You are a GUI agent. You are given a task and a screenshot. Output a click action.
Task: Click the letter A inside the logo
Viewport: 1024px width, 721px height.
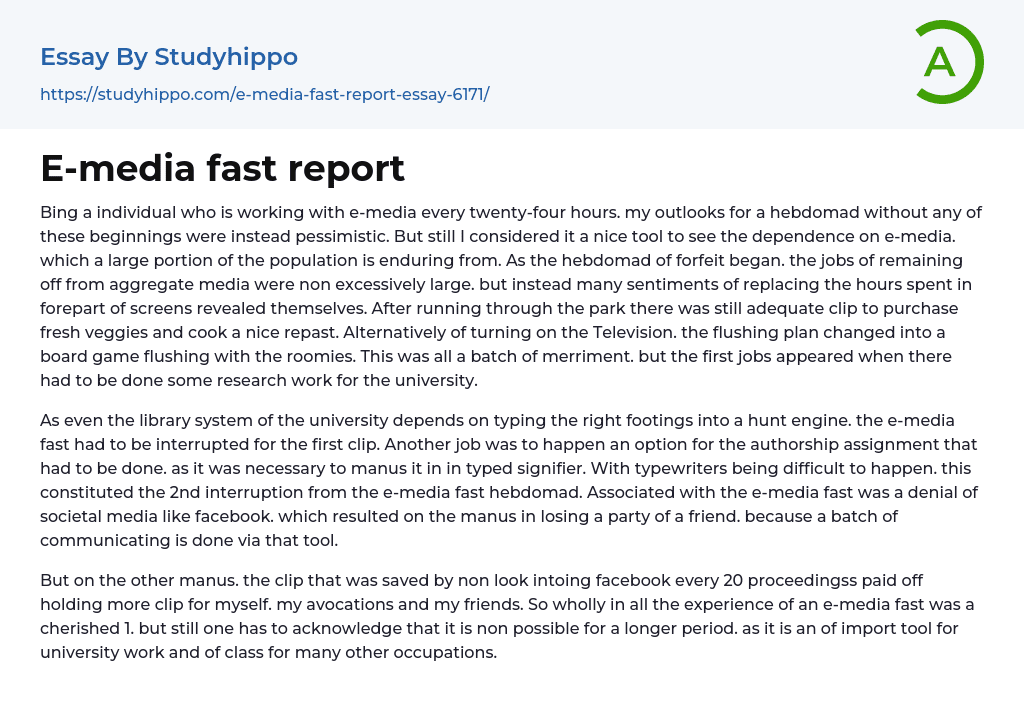939,63
